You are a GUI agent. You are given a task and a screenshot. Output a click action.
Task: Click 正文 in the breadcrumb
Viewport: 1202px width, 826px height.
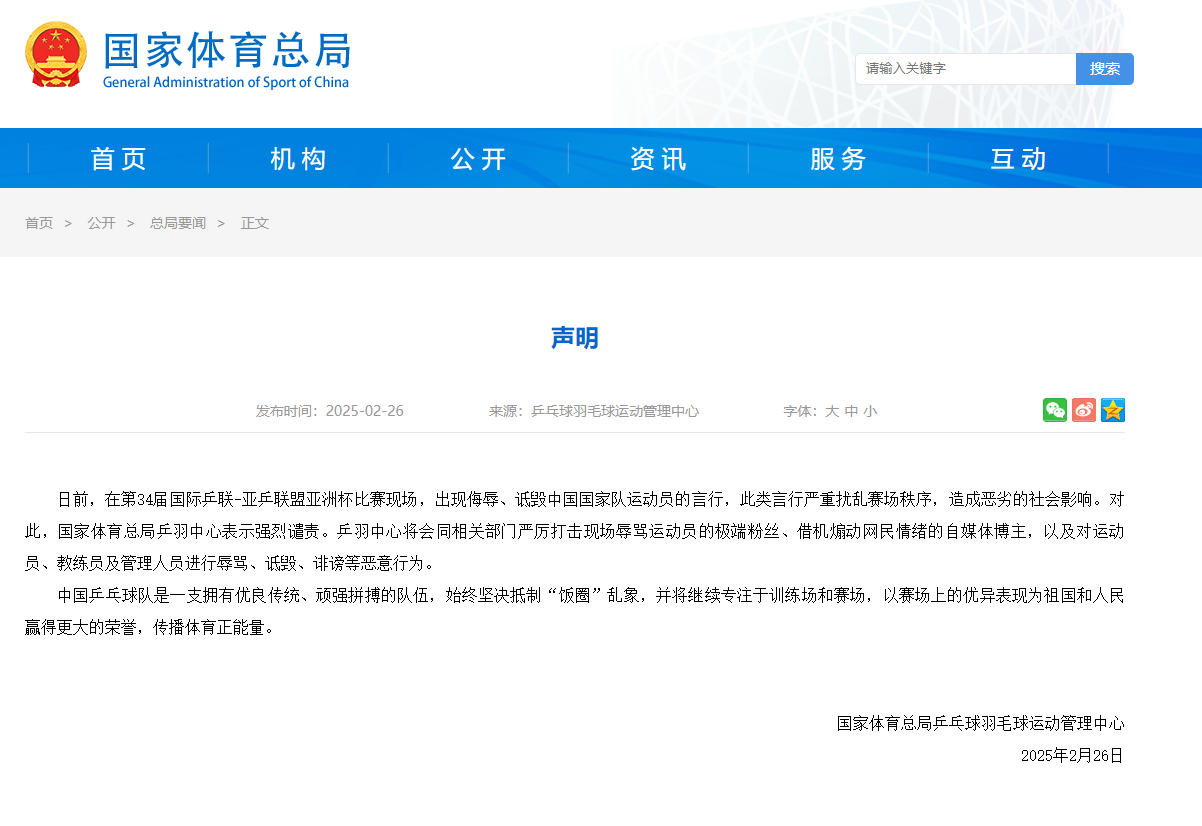click(x=255, y=223)
